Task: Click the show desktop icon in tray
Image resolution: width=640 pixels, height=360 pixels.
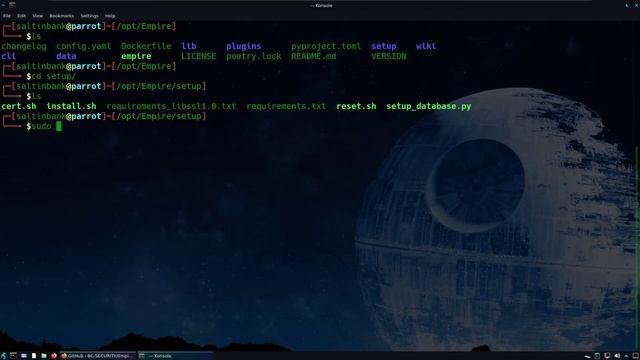Action: pos(636,356)
